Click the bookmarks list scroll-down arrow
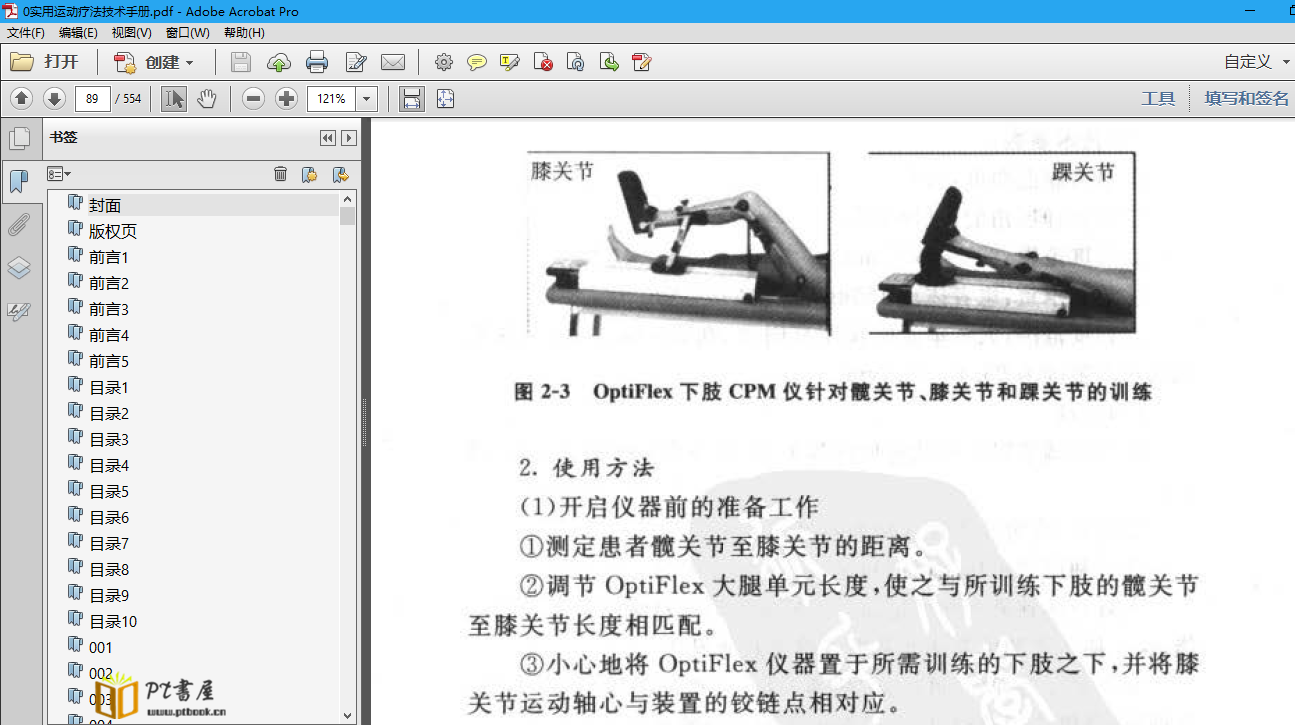1295x725 pixels. 348,715
